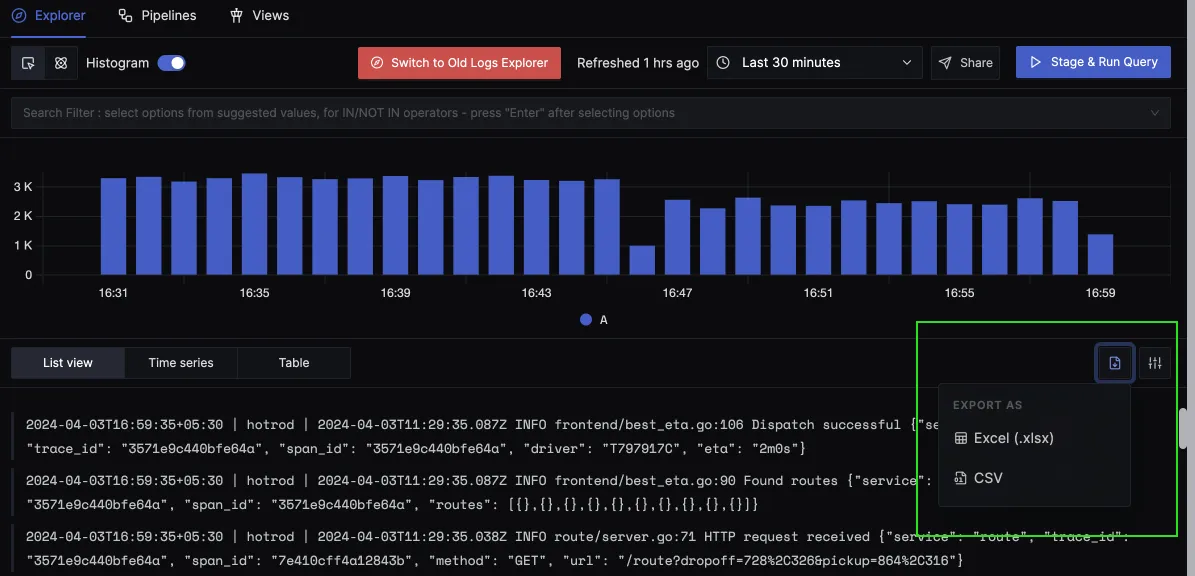Viewport: 1195px width, 576px height.
Task: Select the List view tab
Action: coord(68,363)
